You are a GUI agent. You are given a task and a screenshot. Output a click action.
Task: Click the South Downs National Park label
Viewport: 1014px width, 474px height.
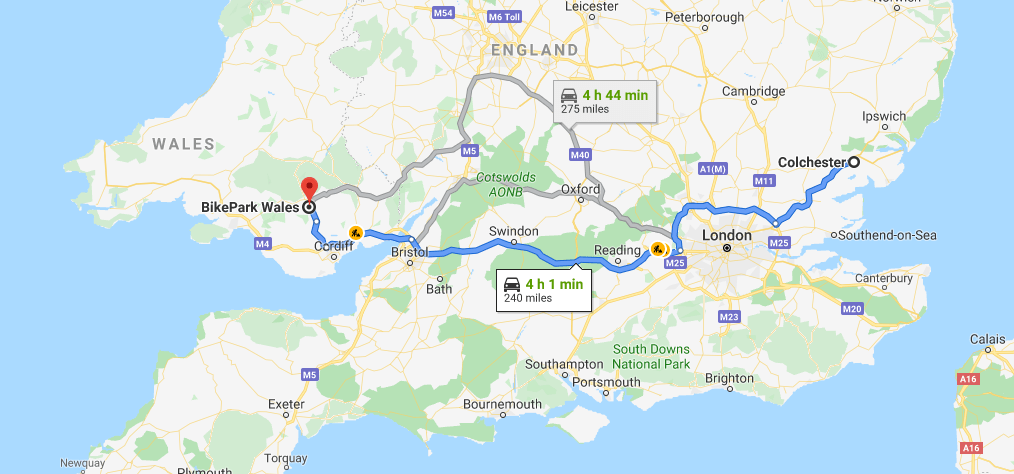point(651,356)
